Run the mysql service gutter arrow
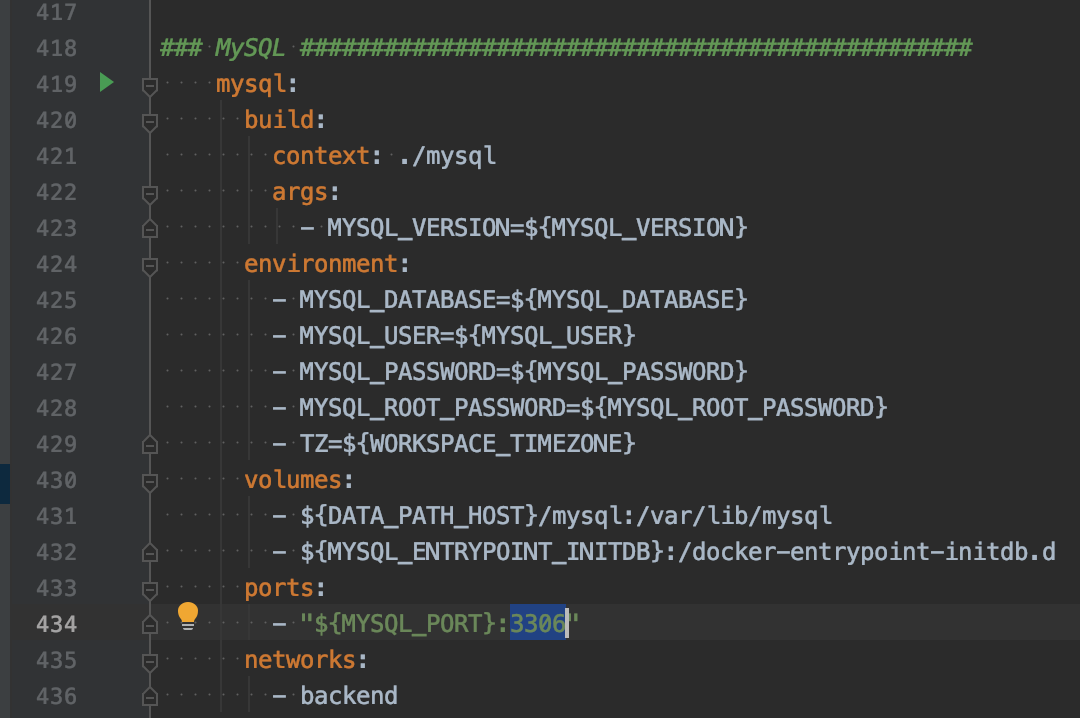The width and height of the screenshot is (1080, 718). [x=106, y=83]
